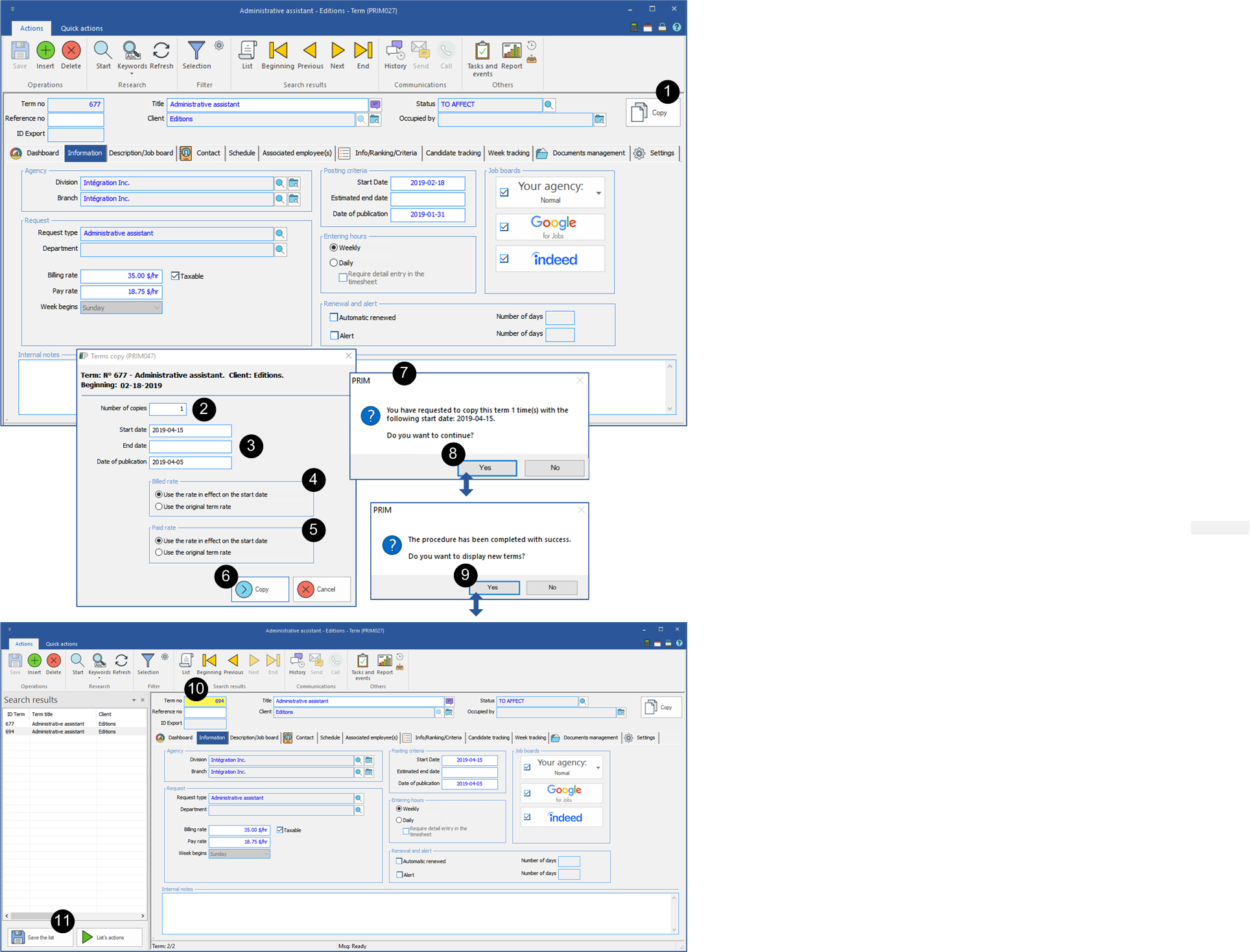This screenshot has width=1250, height=952.
Task: Click the red Delete icon in top window
Action: tap(71, 51)
